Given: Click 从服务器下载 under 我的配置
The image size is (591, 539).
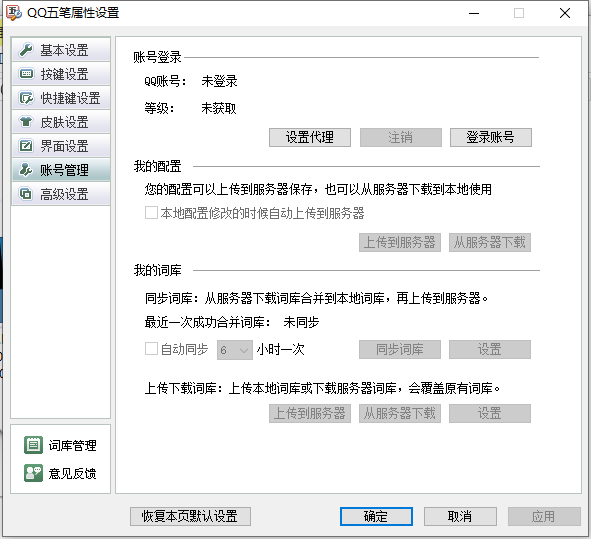Looking at the screenshot, I should (490, 242).
